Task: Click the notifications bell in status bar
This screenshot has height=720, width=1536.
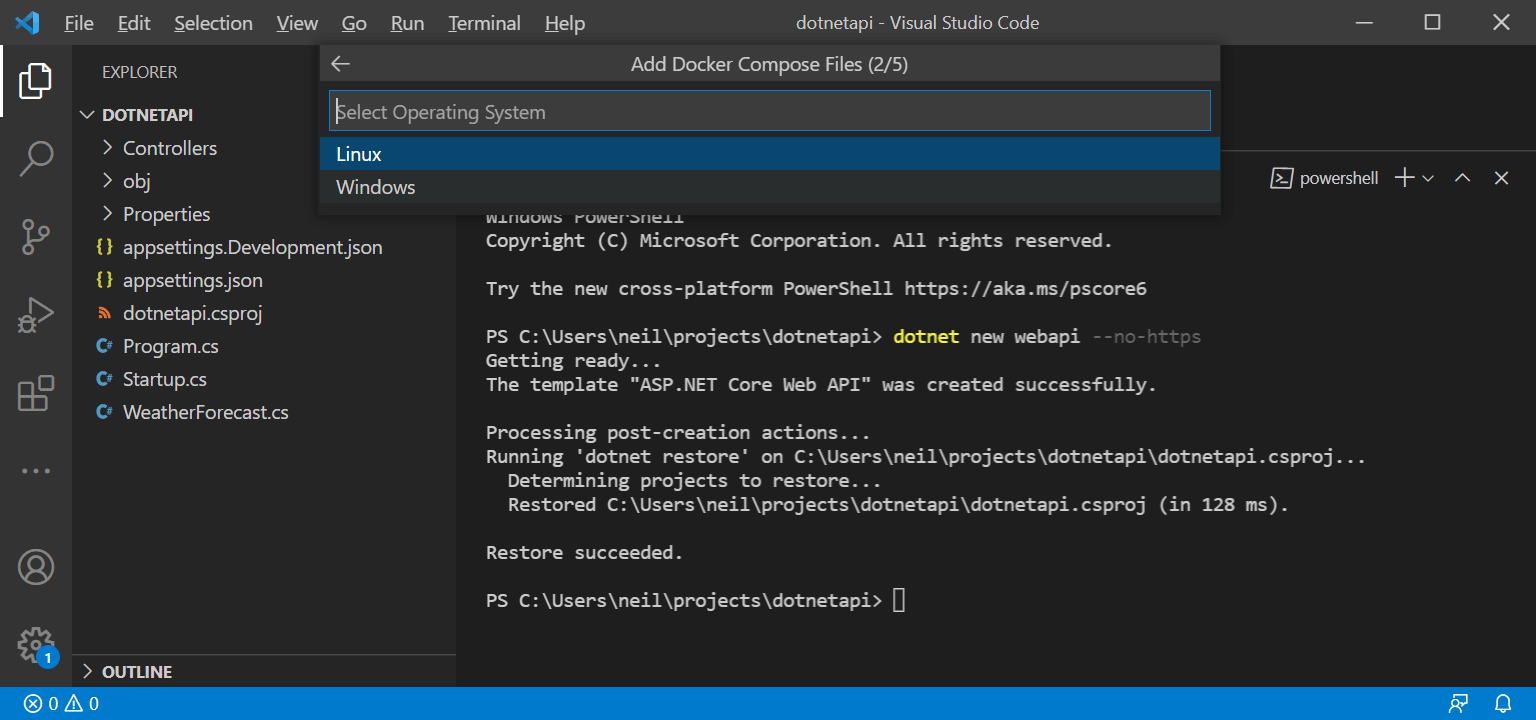Action: 1503,703
